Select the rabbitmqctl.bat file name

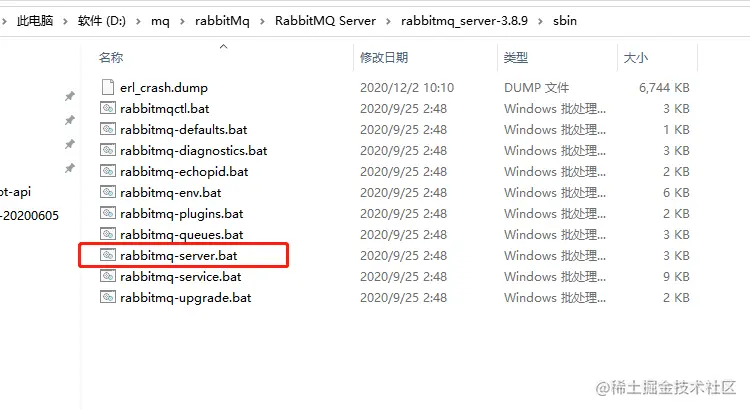coord(165,109)
